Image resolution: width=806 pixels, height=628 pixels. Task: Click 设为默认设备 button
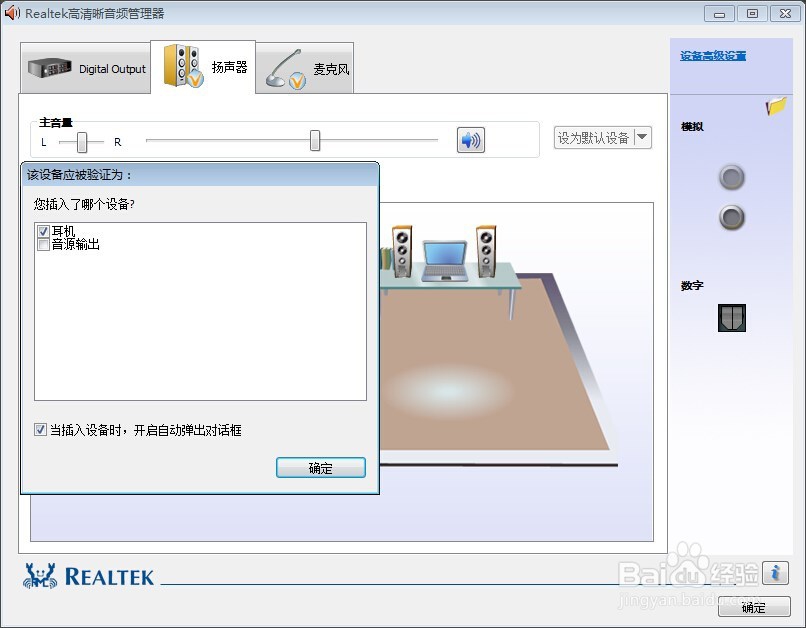[594, 138]
